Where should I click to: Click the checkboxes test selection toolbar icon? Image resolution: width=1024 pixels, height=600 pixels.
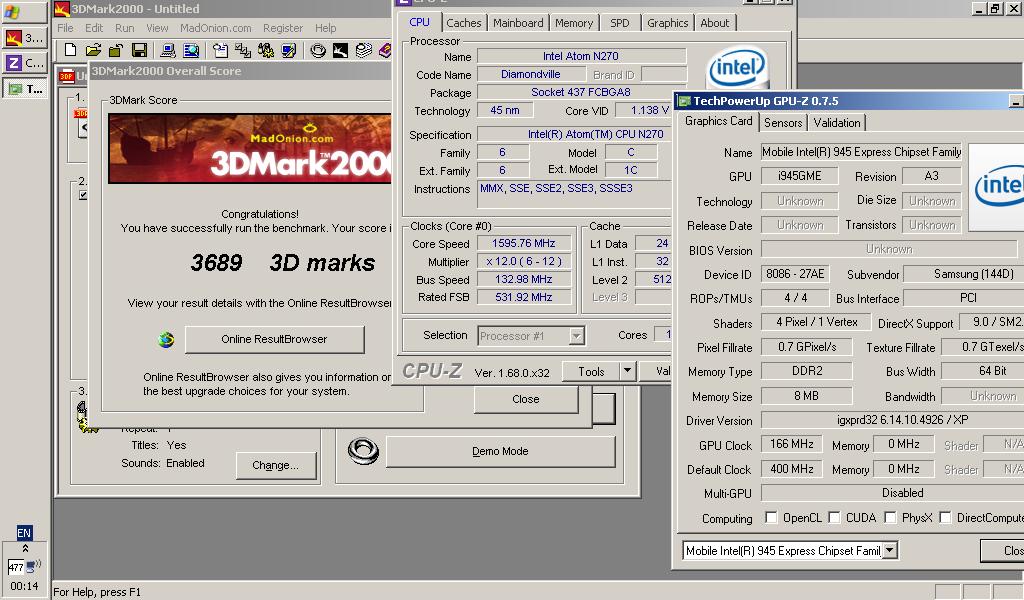coord(243,50)
